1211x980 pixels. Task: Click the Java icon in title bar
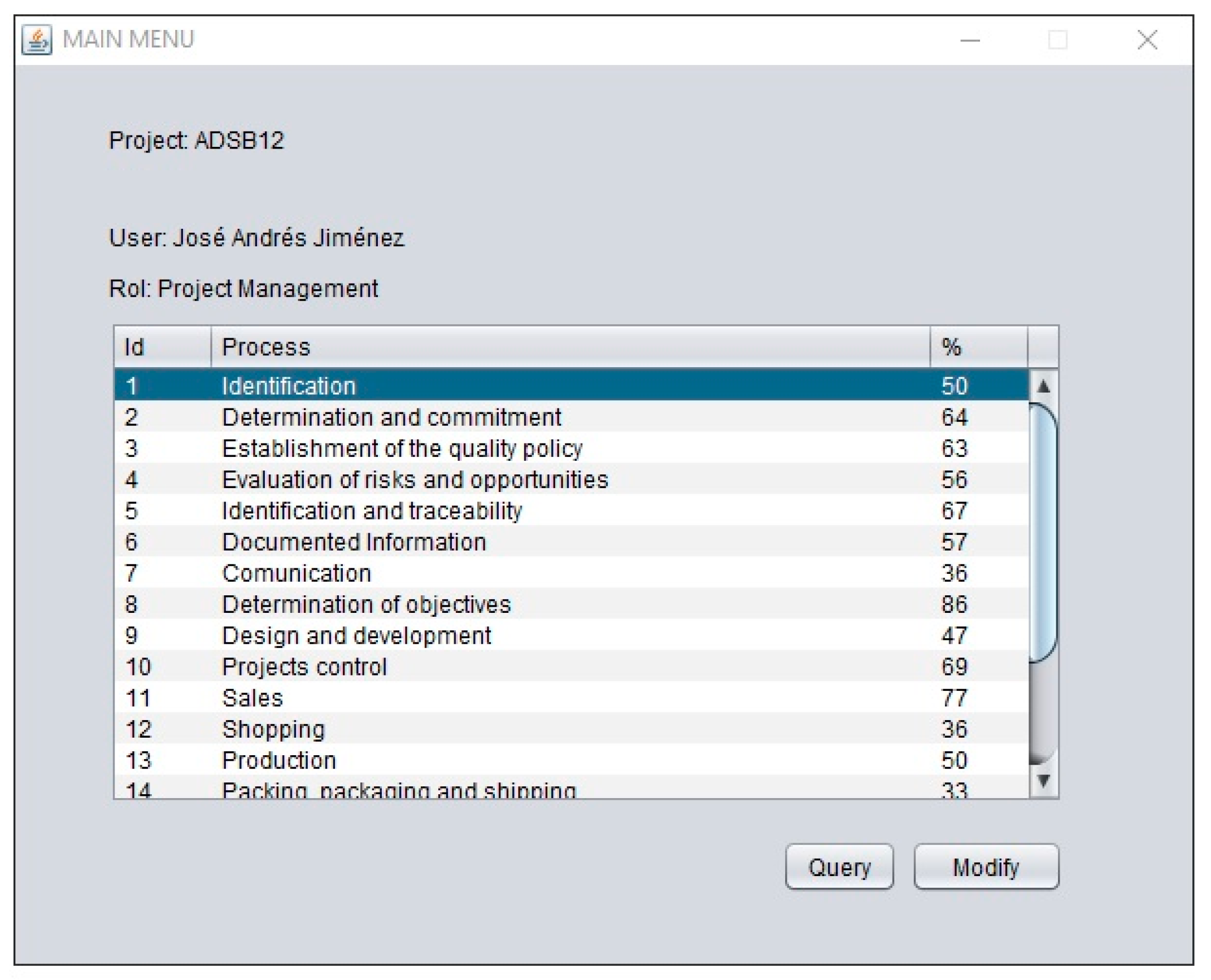(x=37, y=40)
